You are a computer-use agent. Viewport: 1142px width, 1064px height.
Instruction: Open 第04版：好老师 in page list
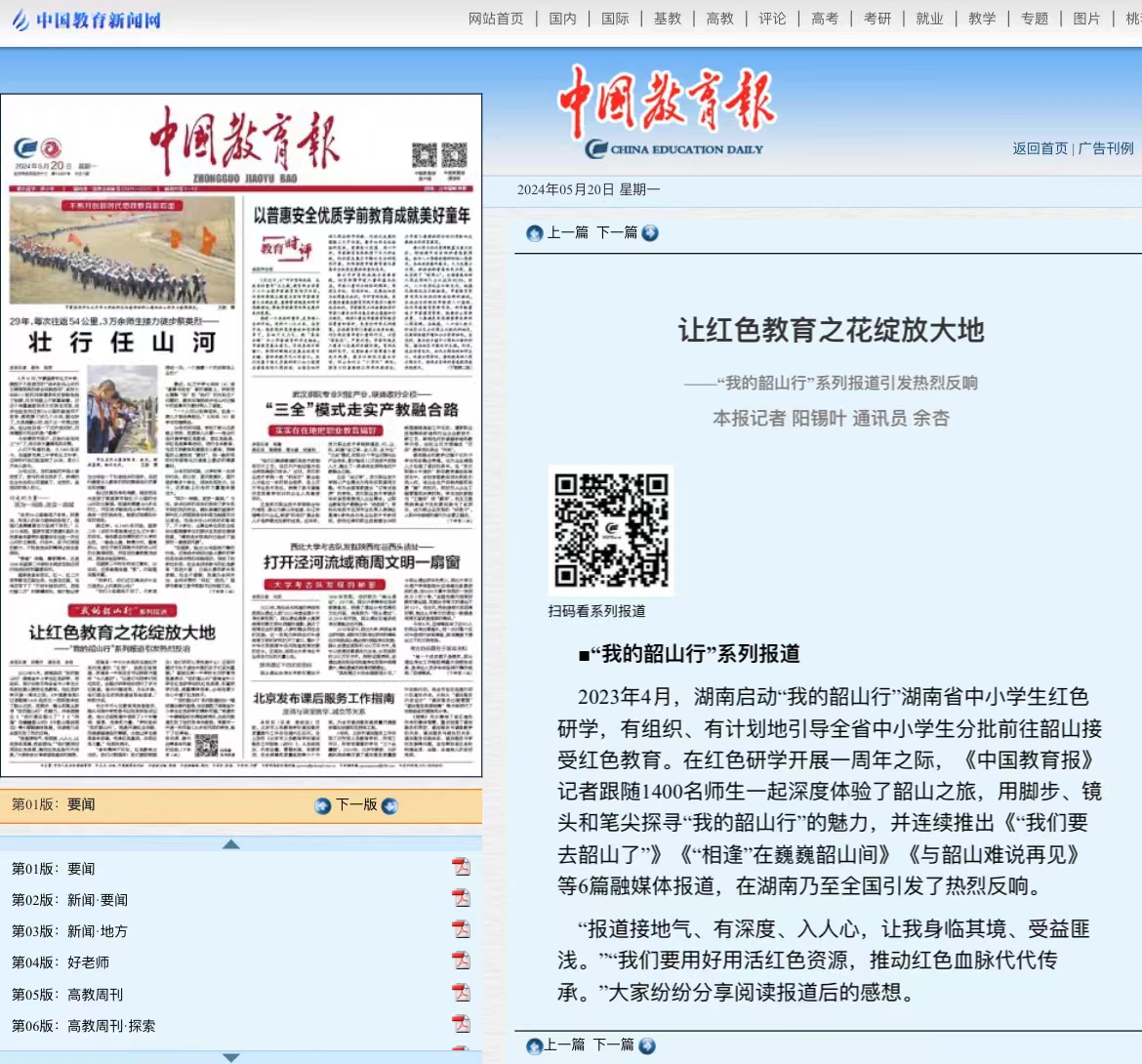click(x=61, y=962)
